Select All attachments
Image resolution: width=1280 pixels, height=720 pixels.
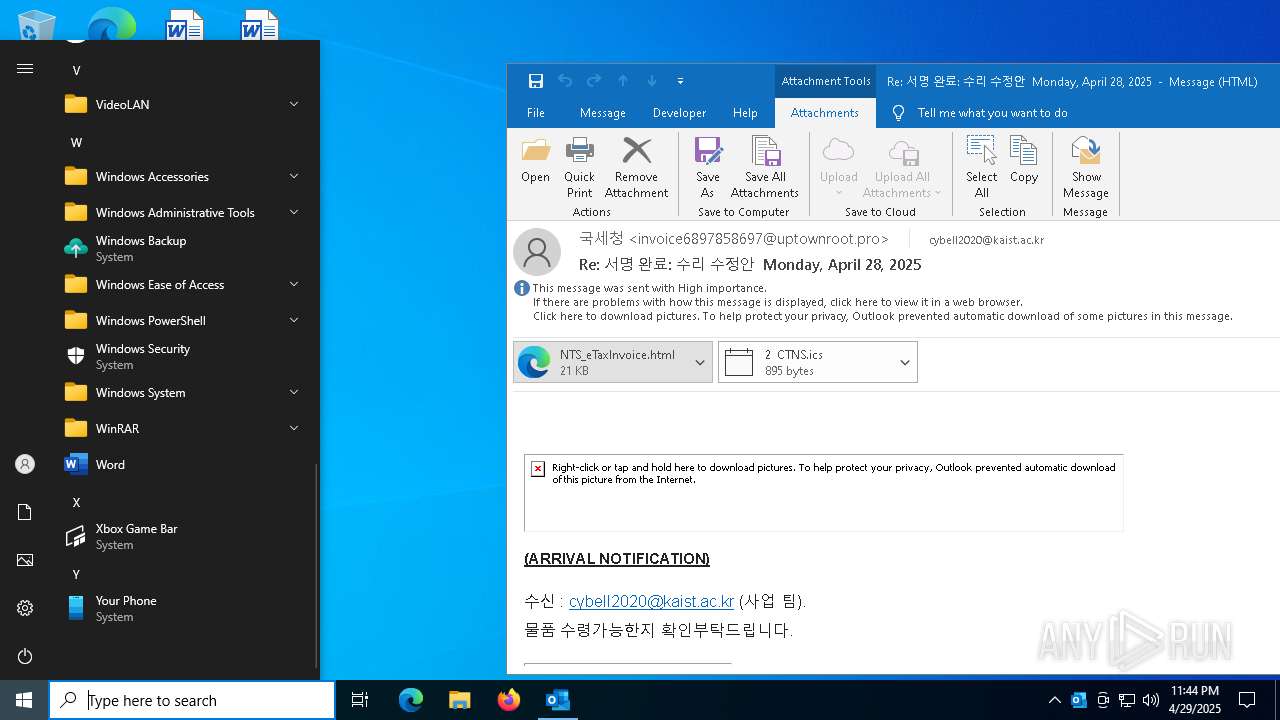click(981, 168)
